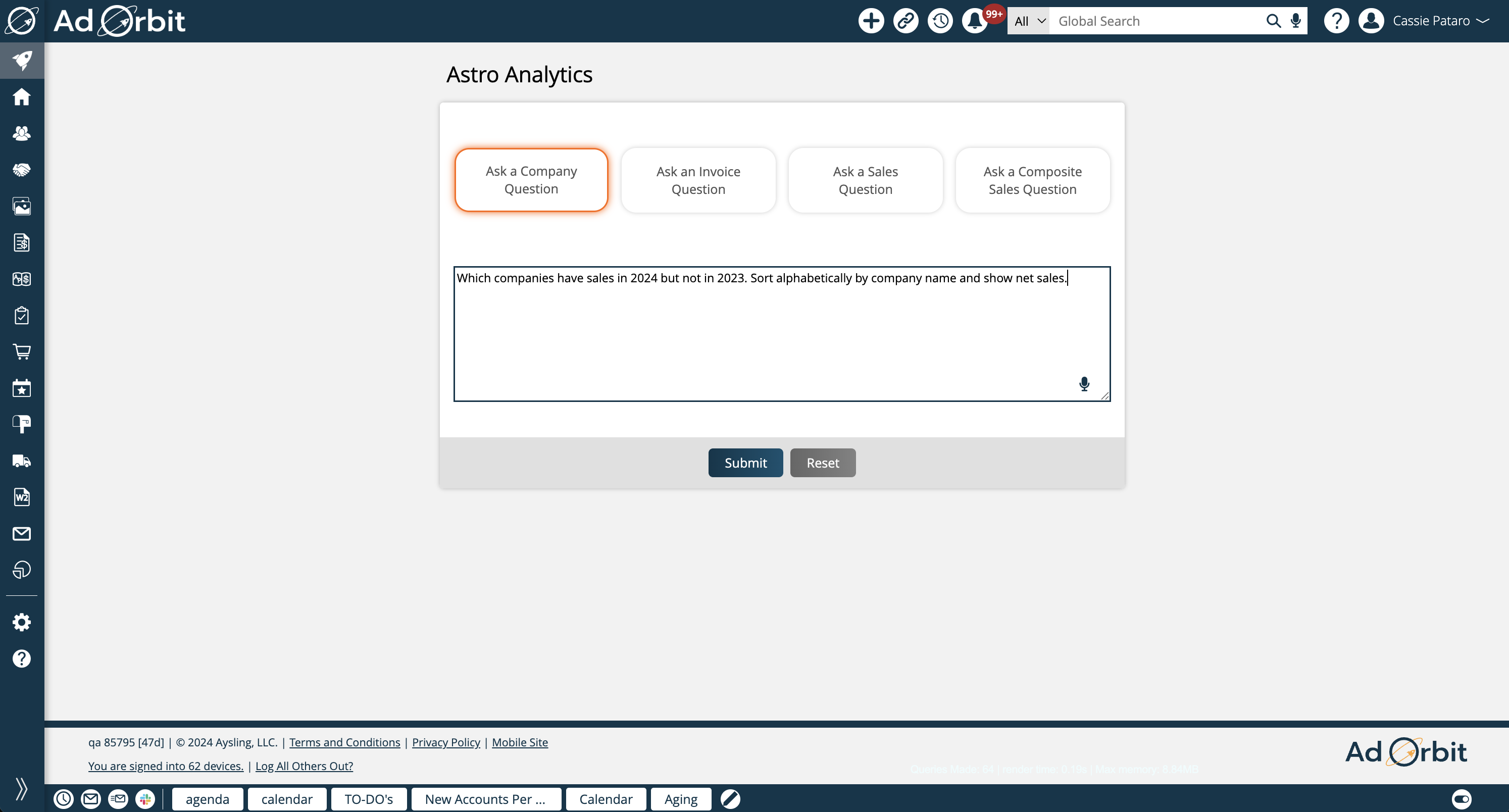Open the image gallery icon in sidebar
The width and height of the screenshot is (1509, 812).
[x=22, y=206]
